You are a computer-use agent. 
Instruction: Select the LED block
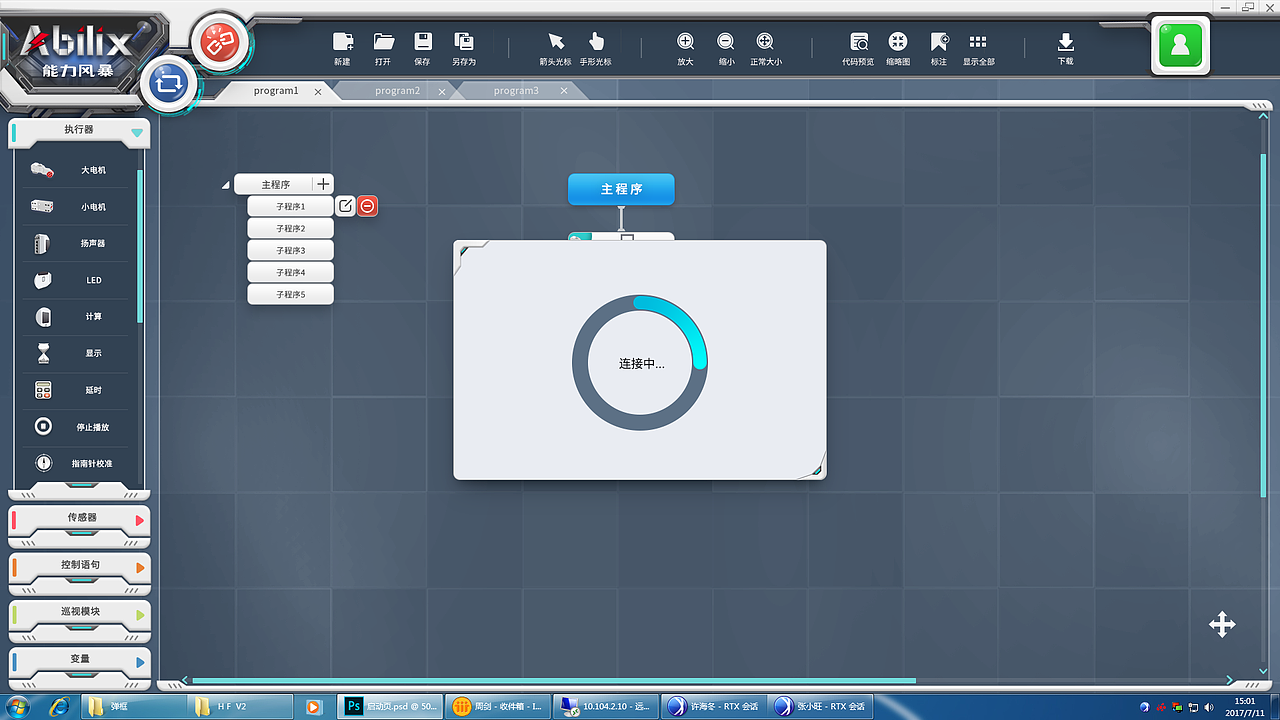coord(78,280)
